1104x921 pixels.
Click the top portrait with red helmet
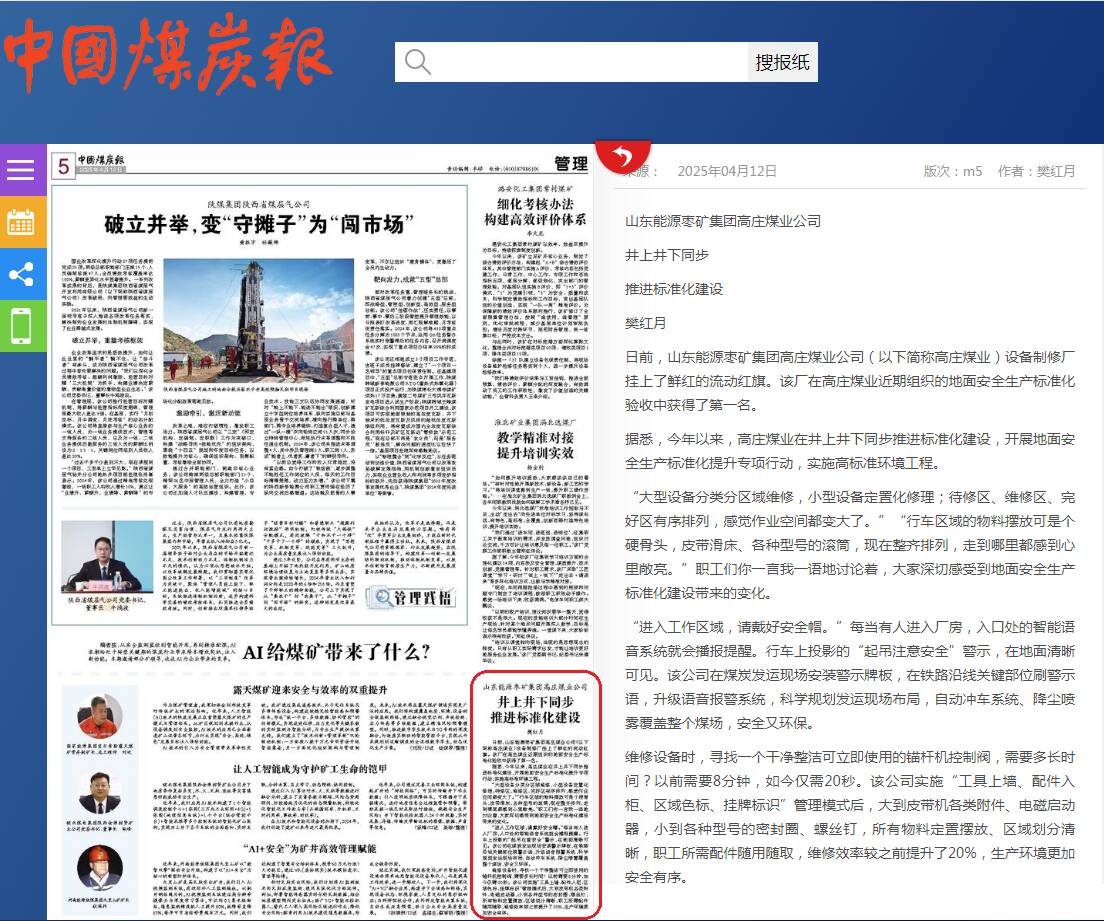[x=99, y=715]
